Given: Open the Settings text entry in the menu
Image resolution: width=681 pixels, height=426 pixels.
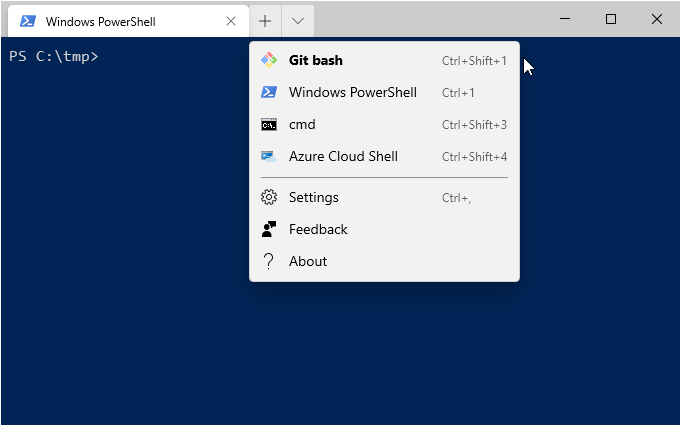Looking at the screenshot, I should pos(313,197).
